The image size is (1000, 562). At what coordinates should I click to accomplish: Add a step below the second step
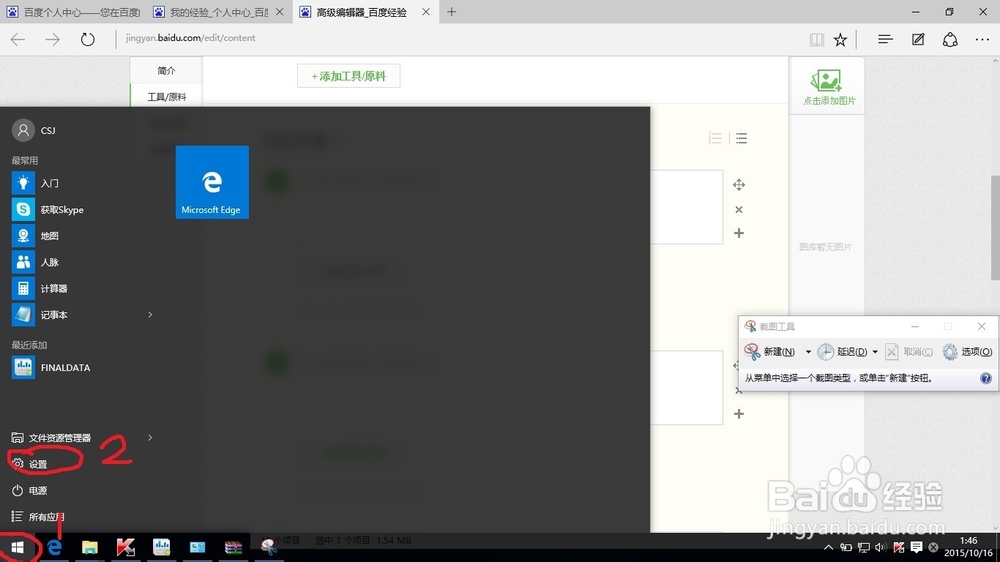(739, 414)
